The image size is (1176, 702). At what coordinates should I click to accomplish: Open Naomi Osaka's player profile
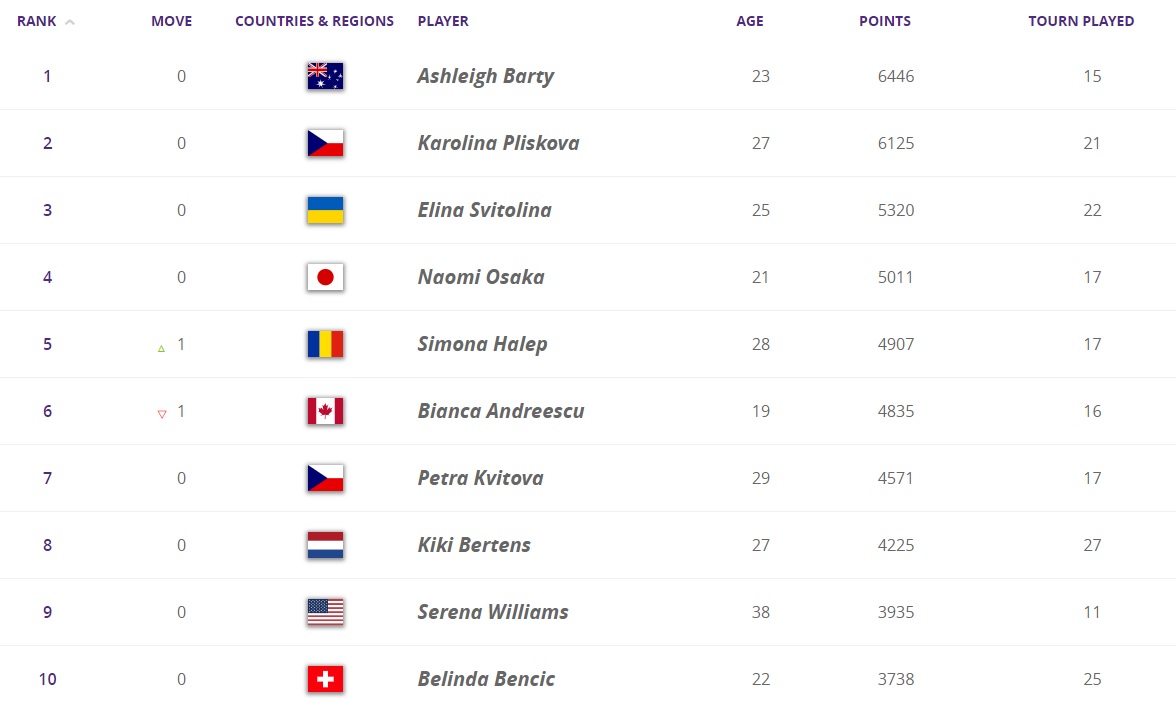481,277
